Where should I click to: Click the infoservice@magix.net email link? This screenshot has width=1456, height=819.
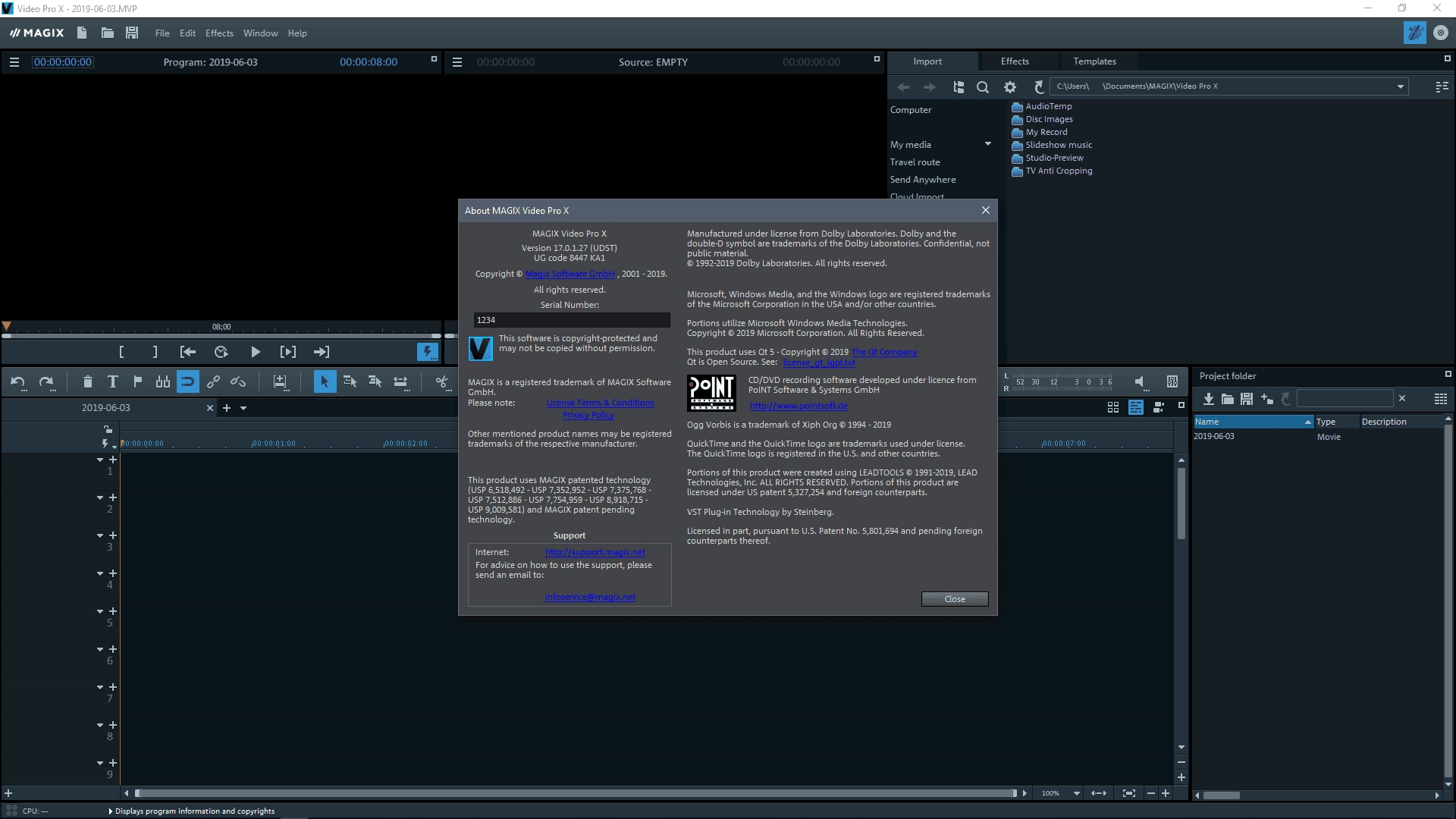point(590,597)
